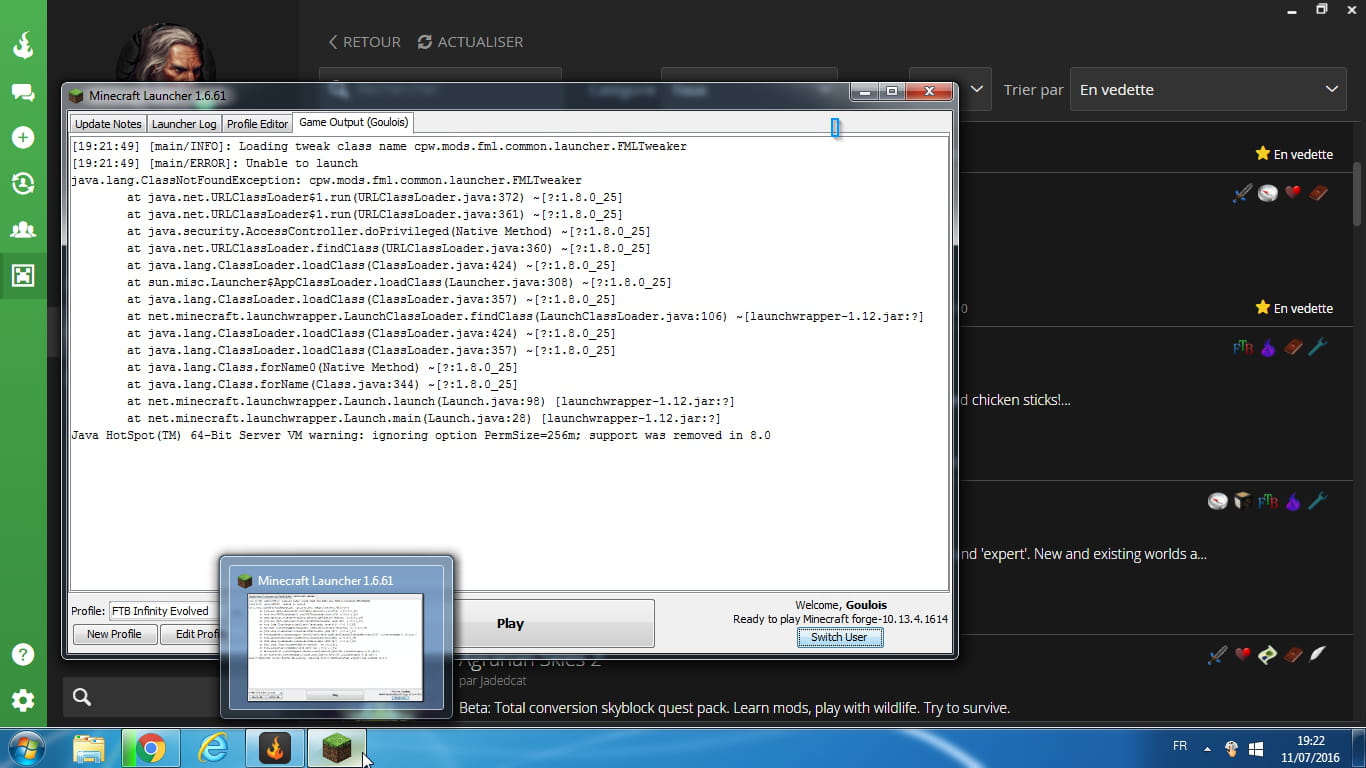
Task: Click the 'Java HotSpot(TM) 64-Bit Server VM warning' line
Action: point(421,435)
